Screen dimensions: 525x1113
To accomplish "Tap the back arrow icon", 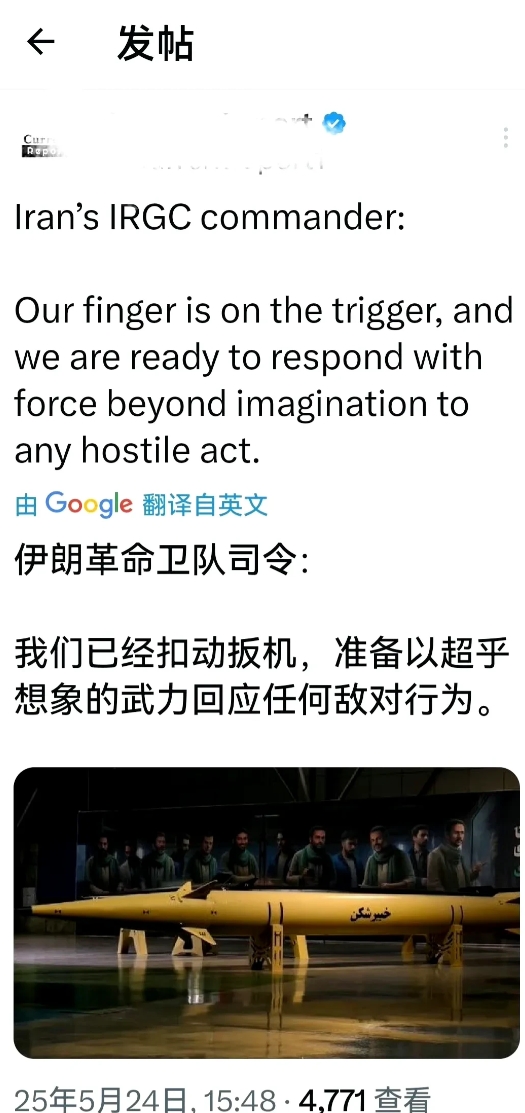I will click(40, 43).
